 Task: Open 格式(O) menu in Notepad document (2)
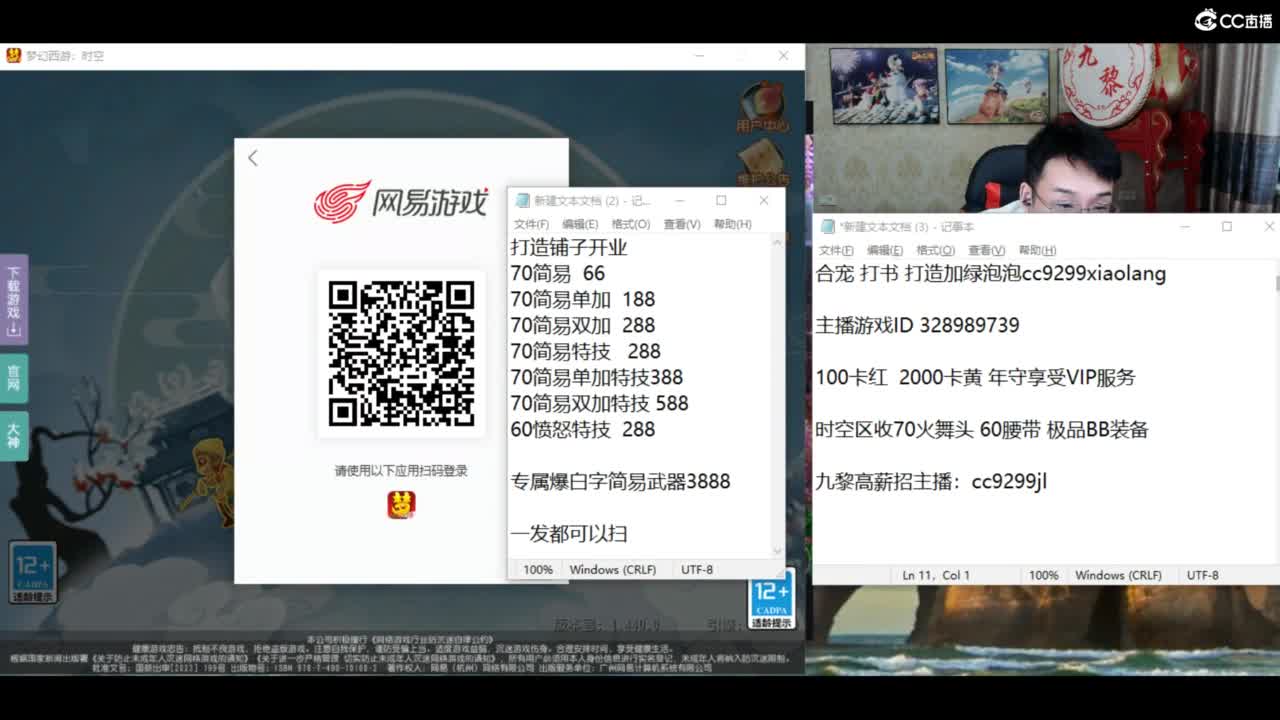(631, 224)
